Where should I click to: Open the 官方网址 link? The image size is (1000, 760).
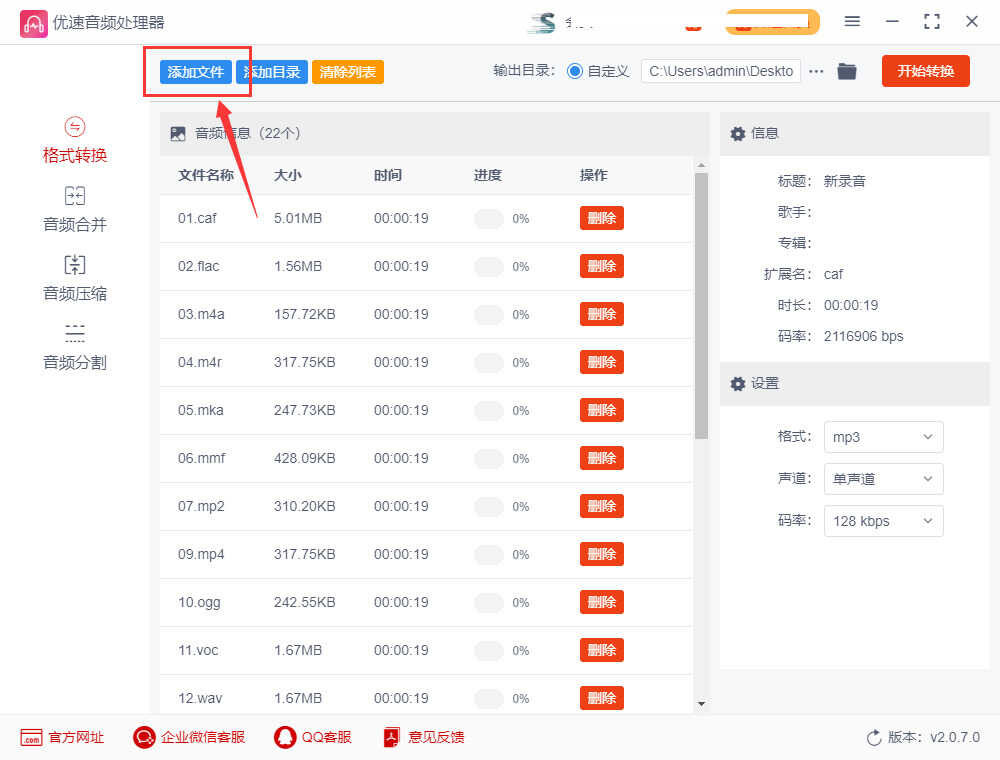click(62, 737)
